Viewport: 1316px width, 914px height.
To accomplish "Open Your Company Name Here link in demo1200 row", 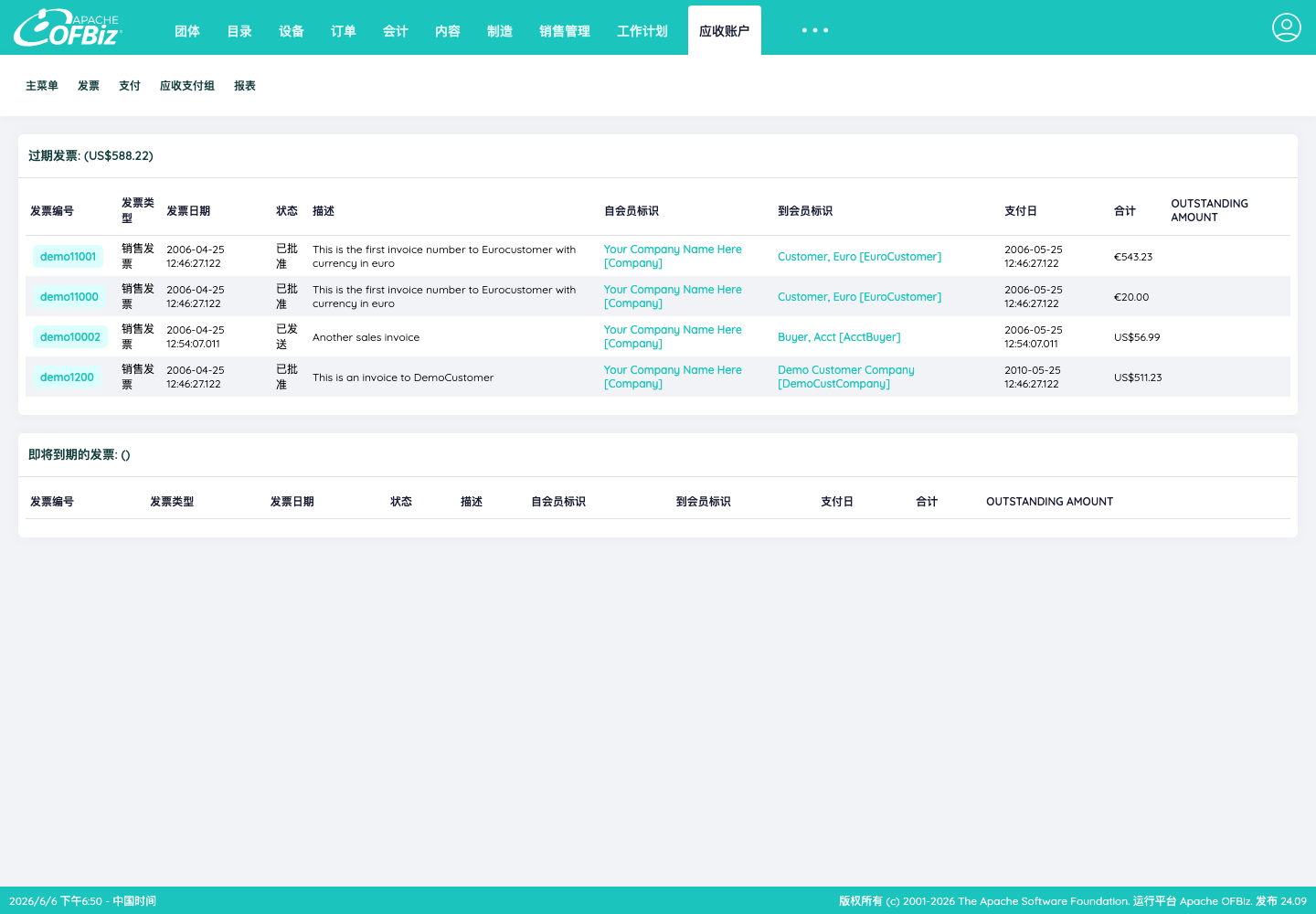I will pyautogui.click(x=673, y=377).
